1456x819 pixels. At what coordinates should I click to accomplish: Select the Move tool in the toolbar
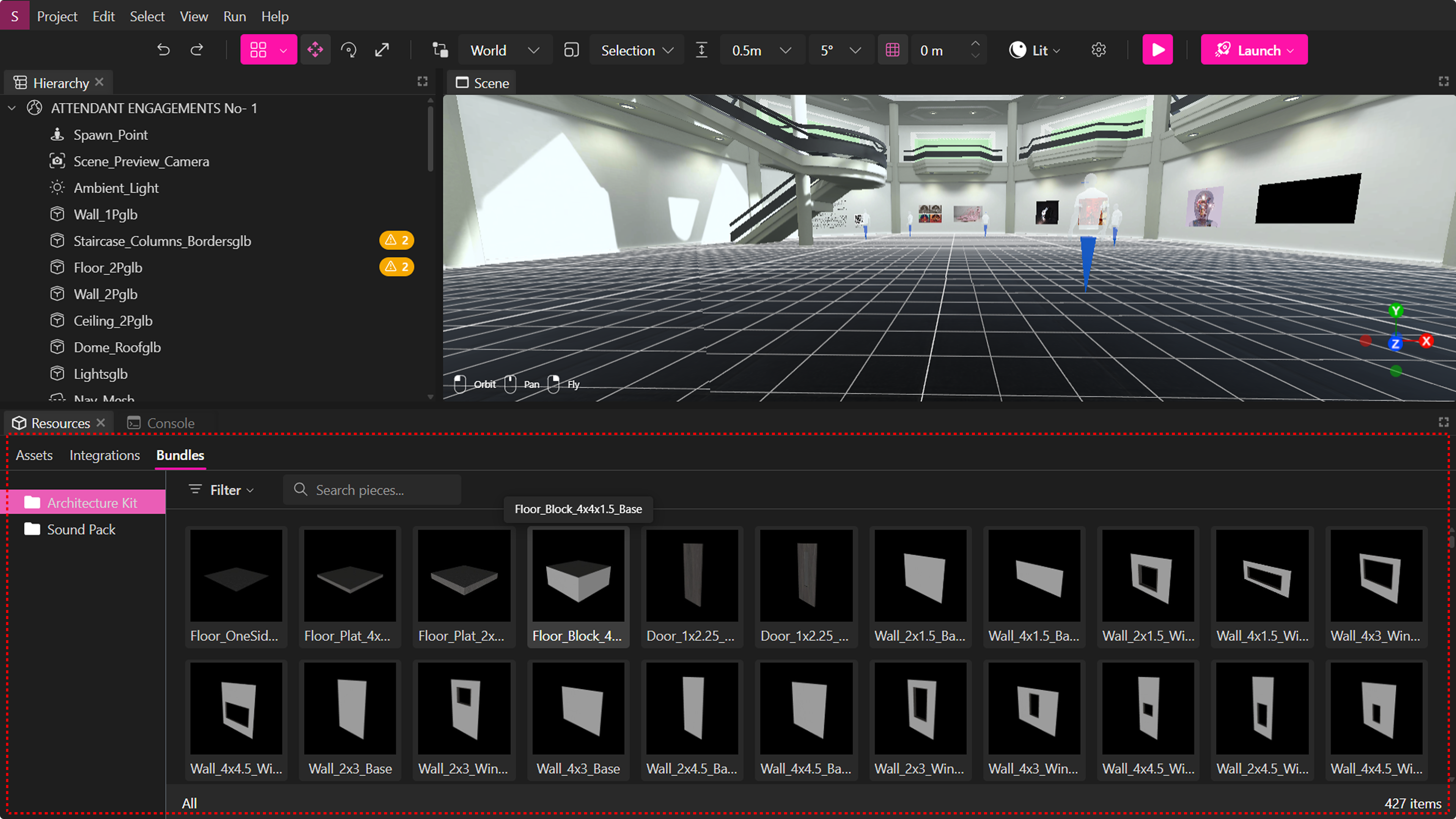pyautogui.click(x=315, y=50)
